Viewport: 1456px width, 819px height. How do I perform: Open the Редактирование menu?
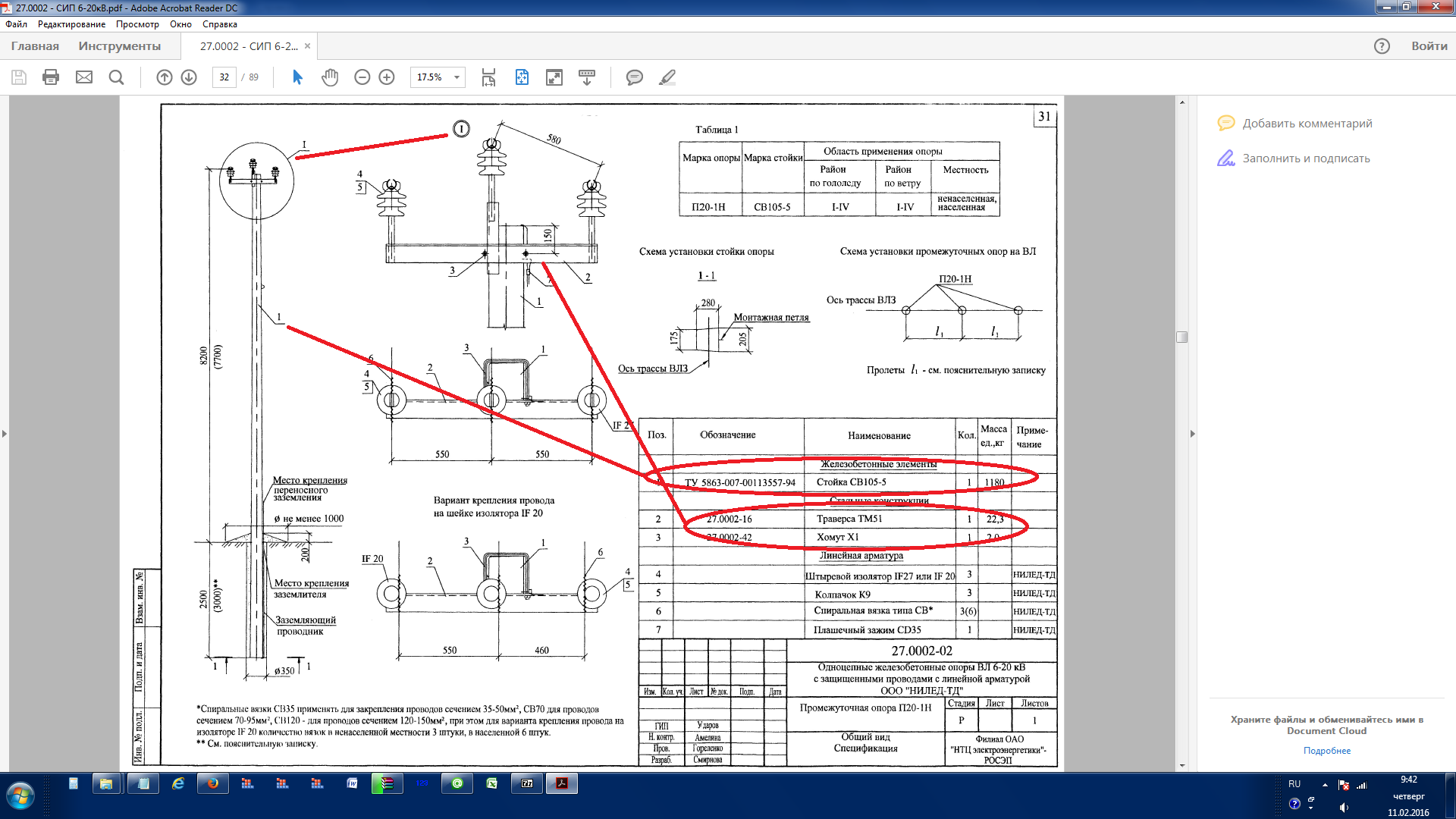[x=71, y=24]
